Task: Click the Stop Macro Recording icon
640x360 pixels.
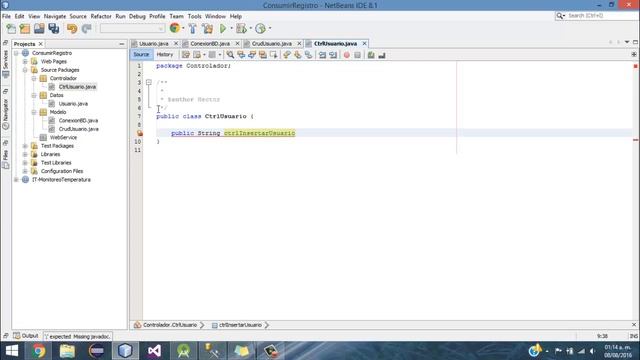Action: coord(358,55)
